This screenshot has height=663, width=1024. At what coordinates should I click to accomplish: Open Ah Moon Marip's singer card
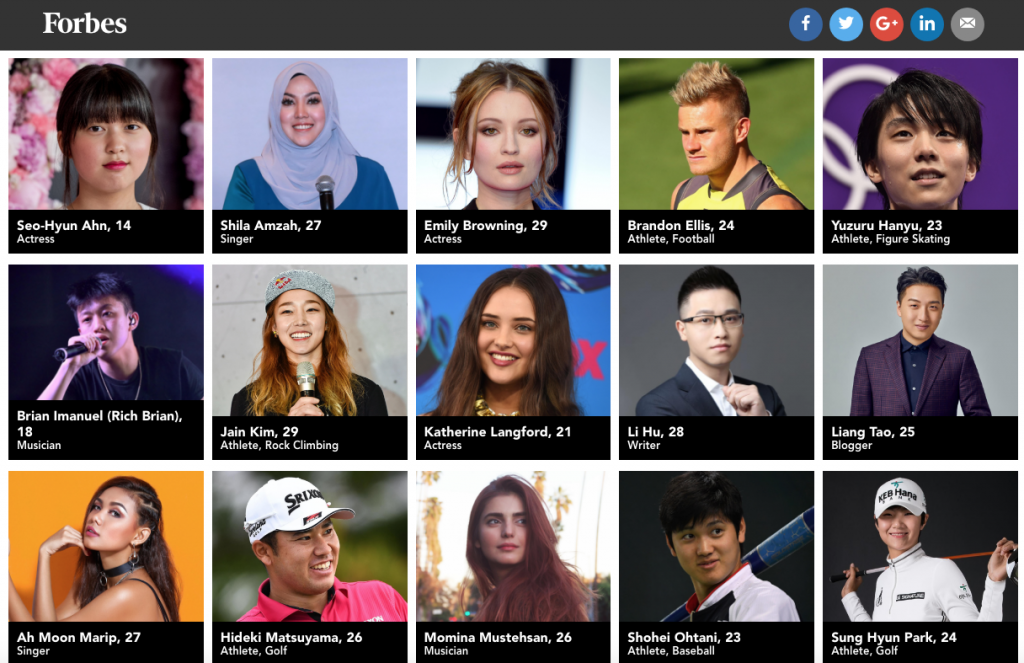(x=106, y=567)
